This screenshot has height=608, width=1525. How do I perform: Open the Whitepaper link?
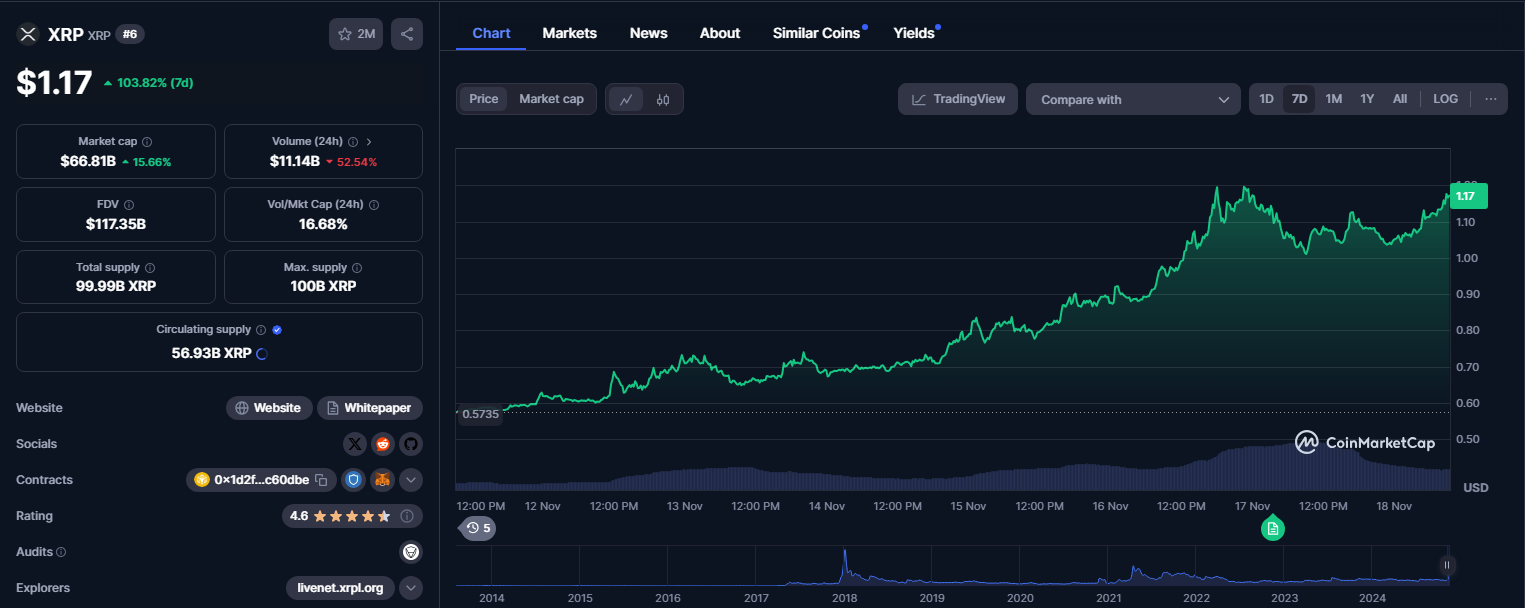pyautogui.click(x=370, y=408)
